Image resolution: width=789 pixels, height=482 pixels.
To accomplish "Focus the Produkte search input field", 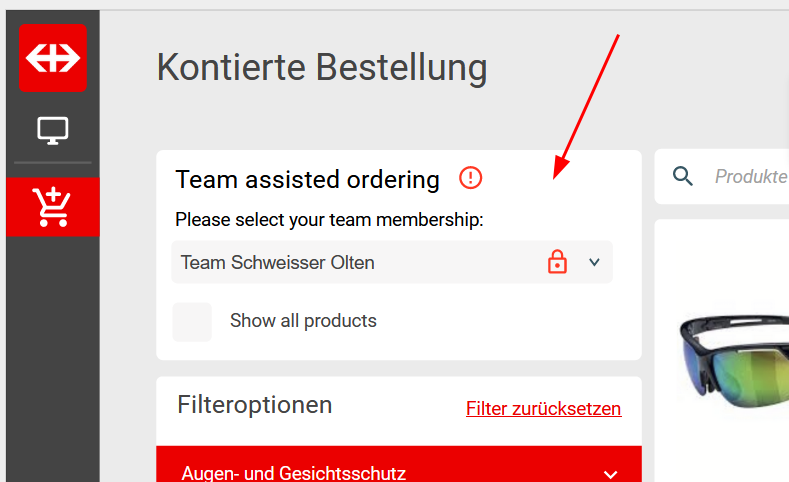I will pos(750,177).
